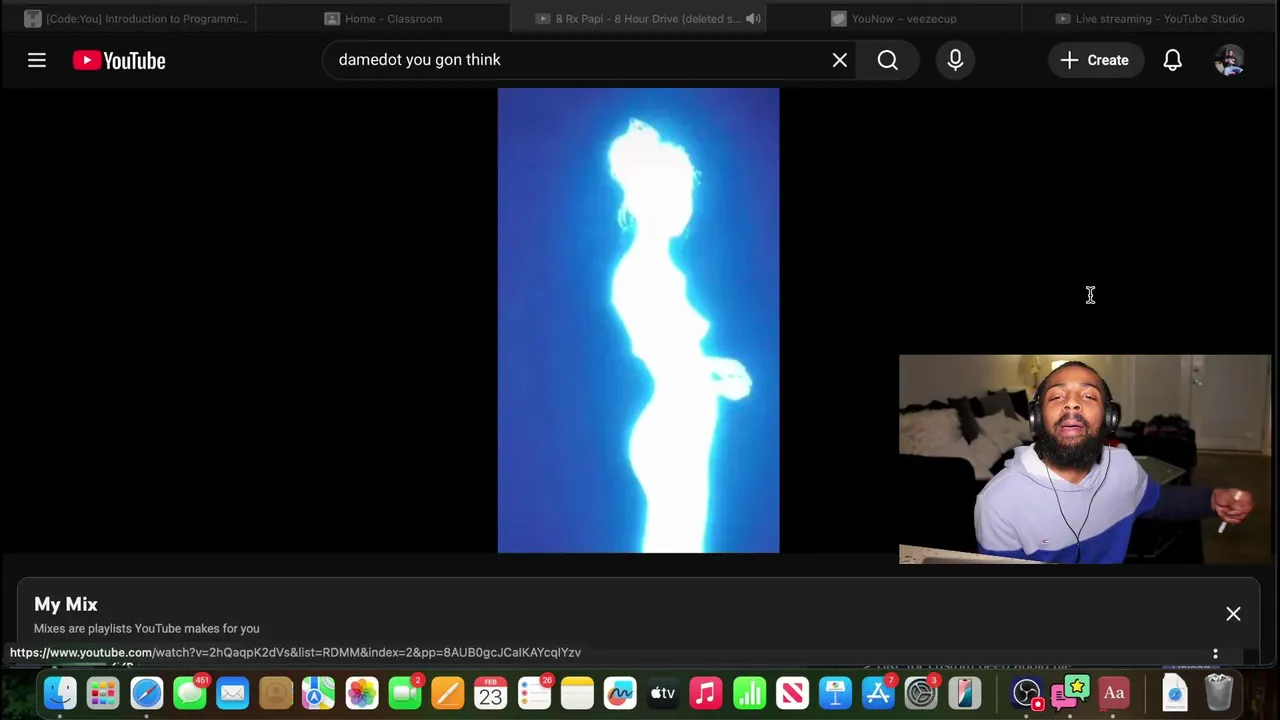
Task: Clear the search box with the X
Action: 840,60
